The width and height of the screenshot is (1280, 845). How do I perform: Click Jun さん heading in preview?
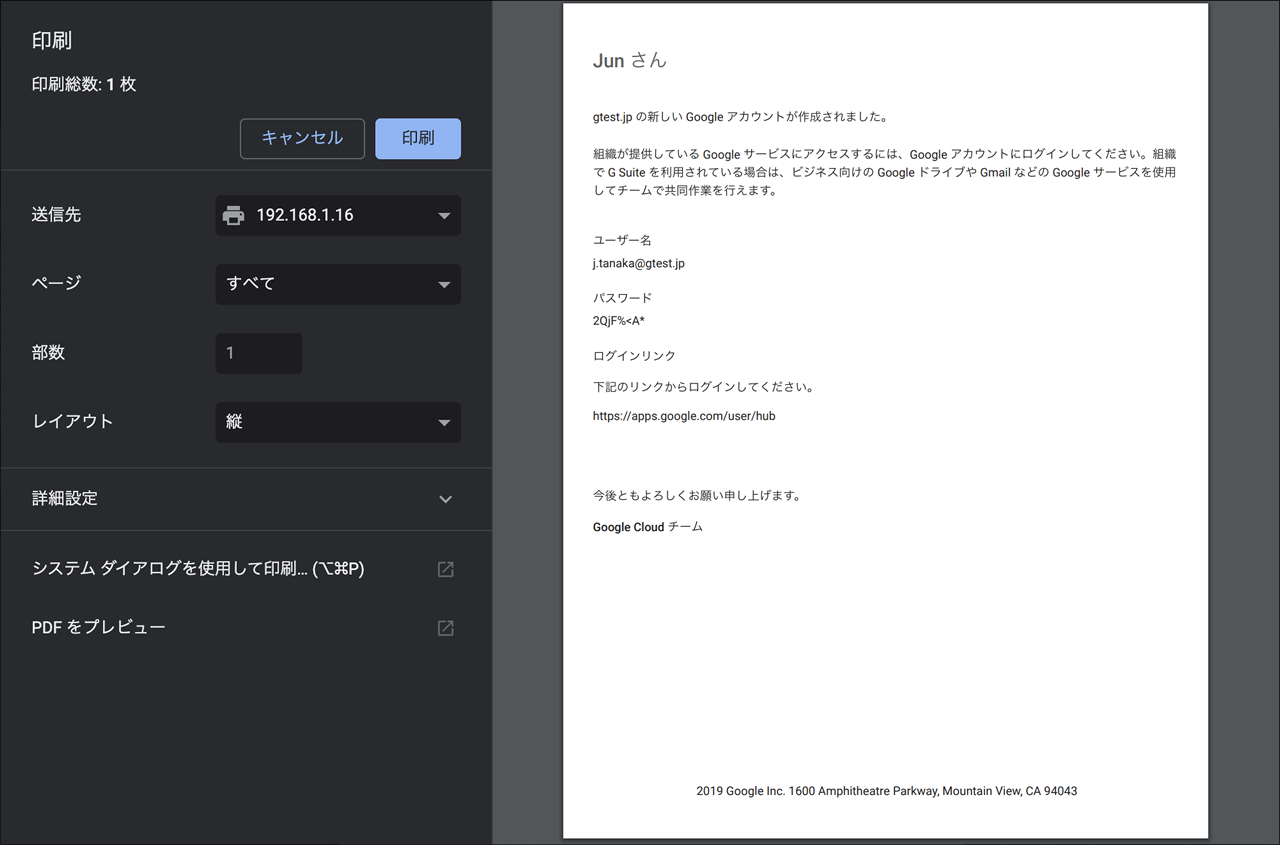point(629,61)
